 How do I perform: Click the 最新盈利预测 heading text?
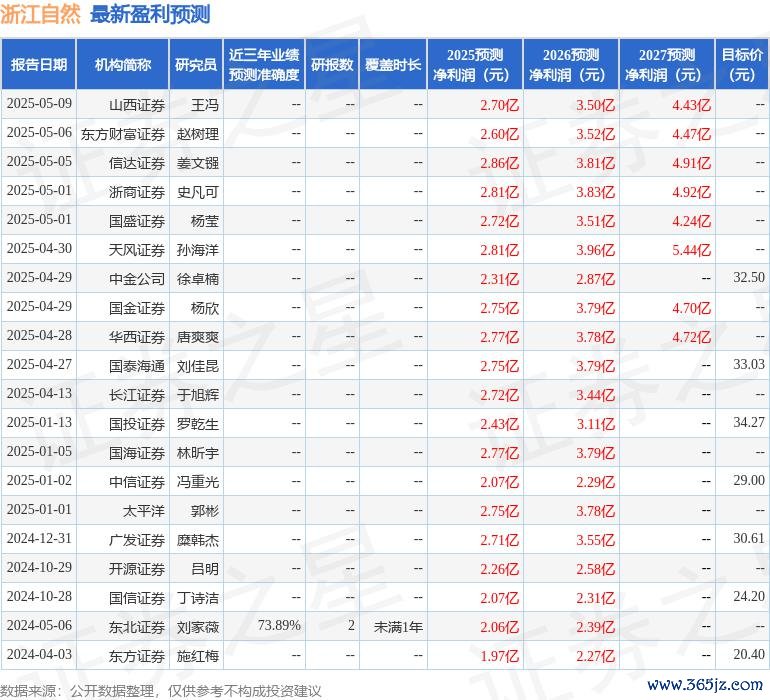coord(149,14)
